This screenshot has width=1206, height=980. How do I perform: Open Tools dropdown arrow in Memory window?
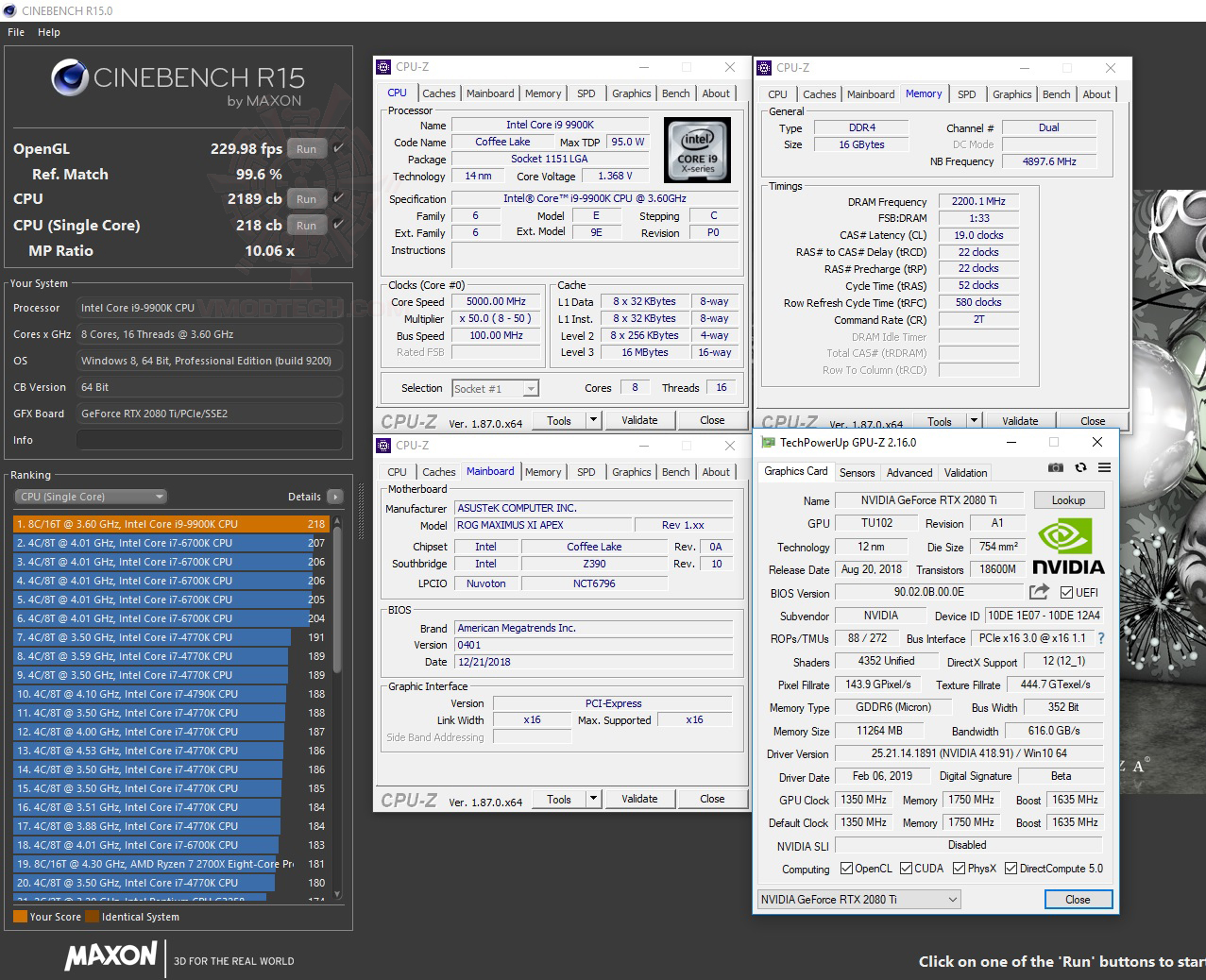tap(974, 421)
